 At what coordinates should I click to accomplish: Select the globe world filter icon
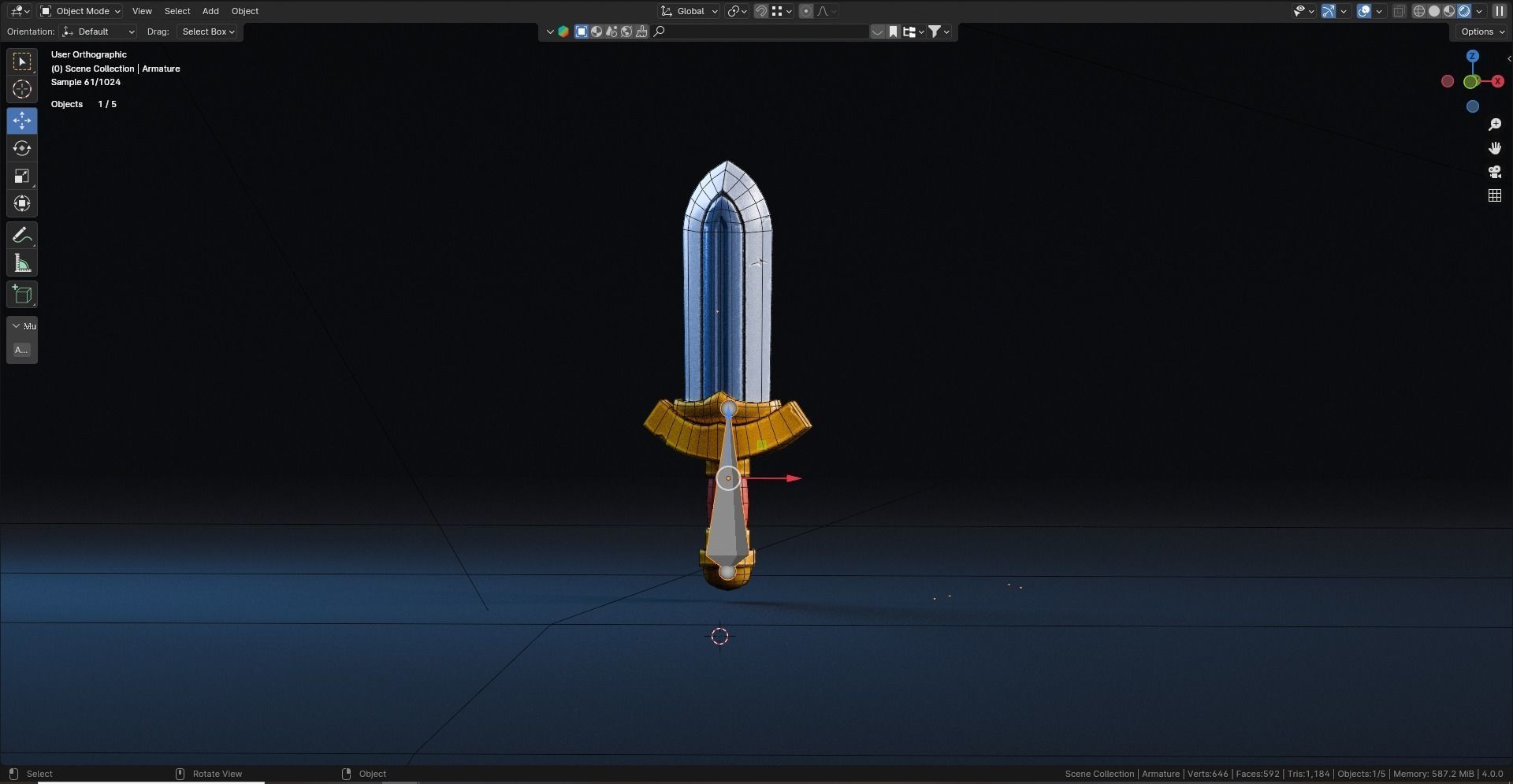click(626, 32)
